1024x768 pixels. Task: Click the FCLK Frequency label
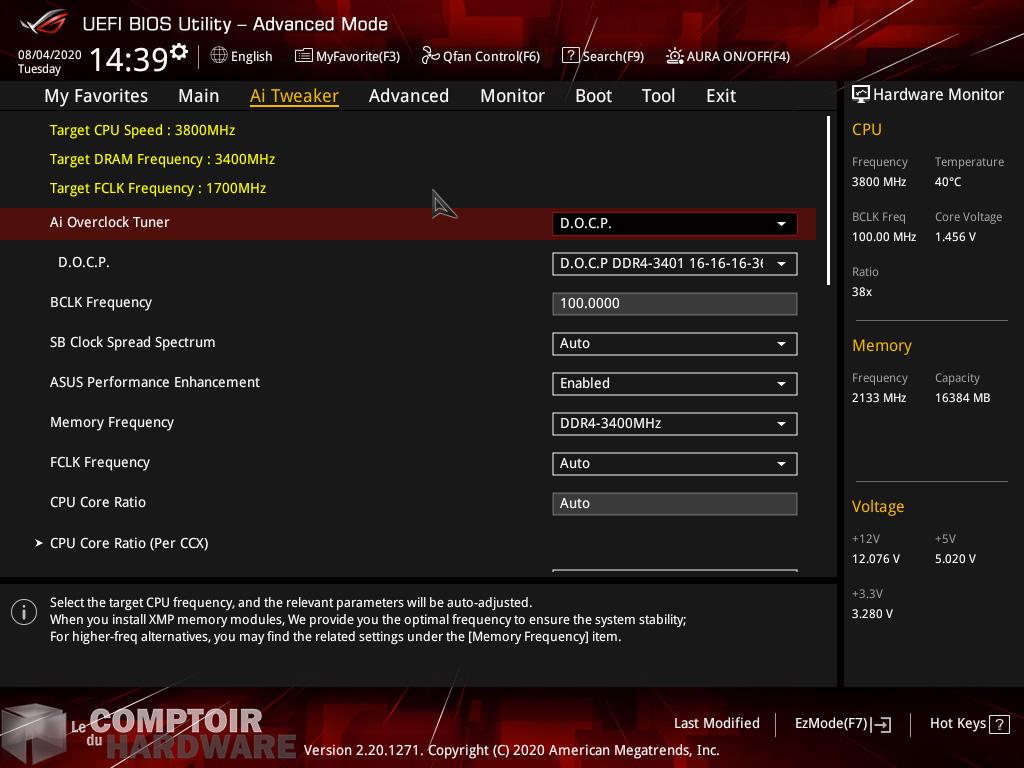click(100, 462)
